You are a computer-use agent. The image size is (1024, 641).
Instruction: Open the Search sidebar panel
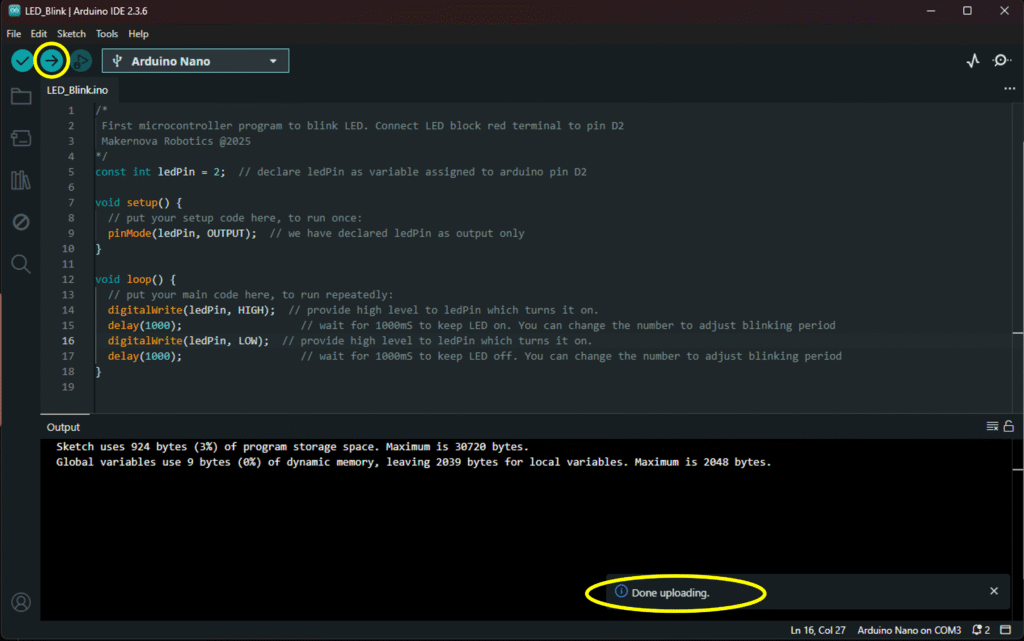20,263
